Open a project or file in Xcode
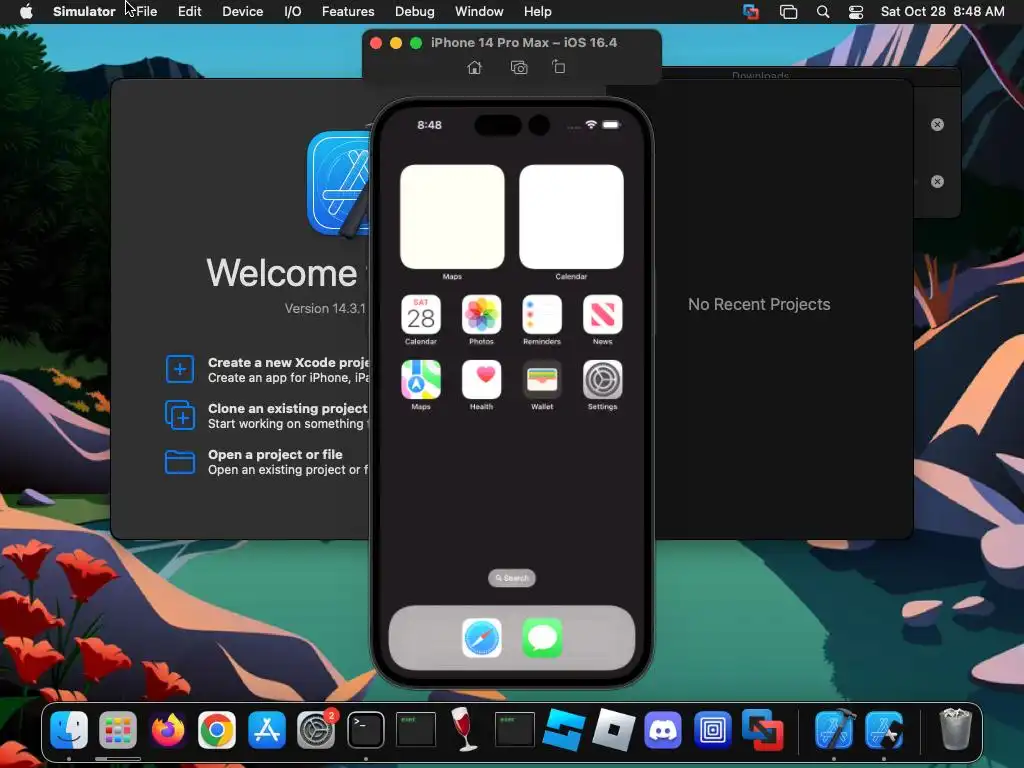 click(x=268, y=462)
